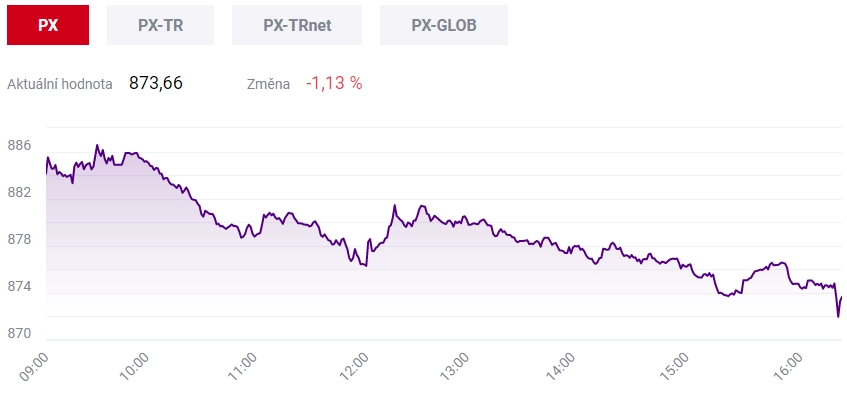Image resolution: width=847 pixels, height=394 pixels.
Task: Click the 14:00 time axis label
Action: [562, 367]
